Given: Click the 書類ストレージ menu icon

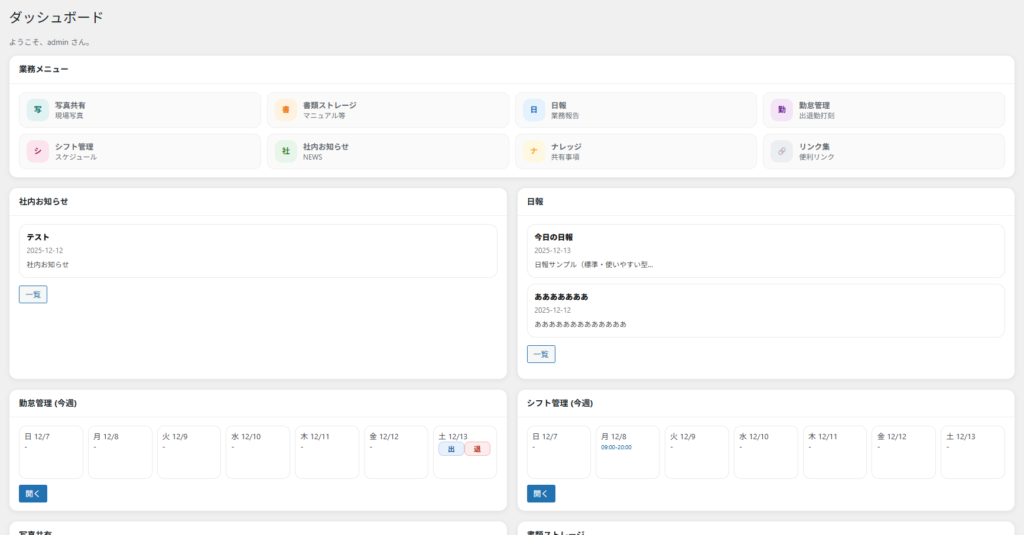Looking at the screenshot, I should click(286, 110).
